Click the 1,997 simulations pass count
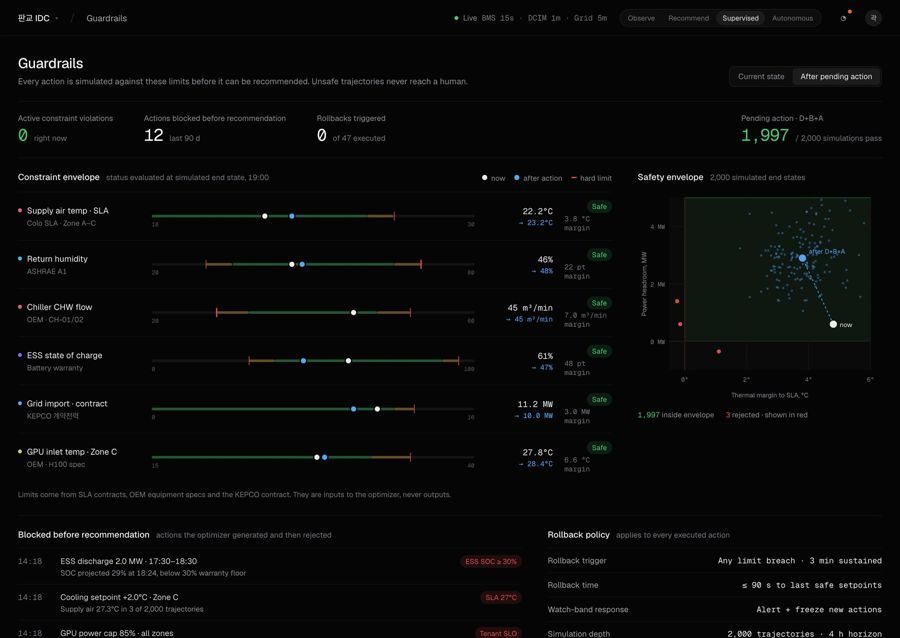900x638 pixels. point(765,135)
